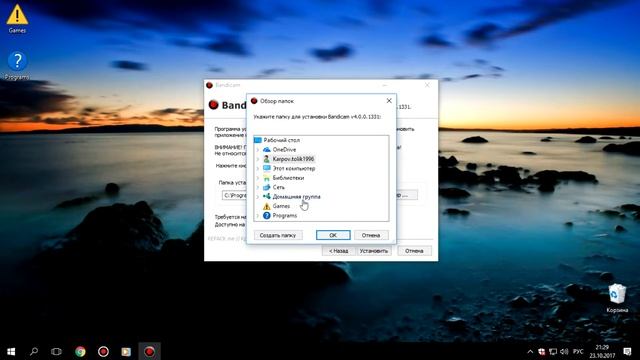Open the clock and date in taskbar

602,351
